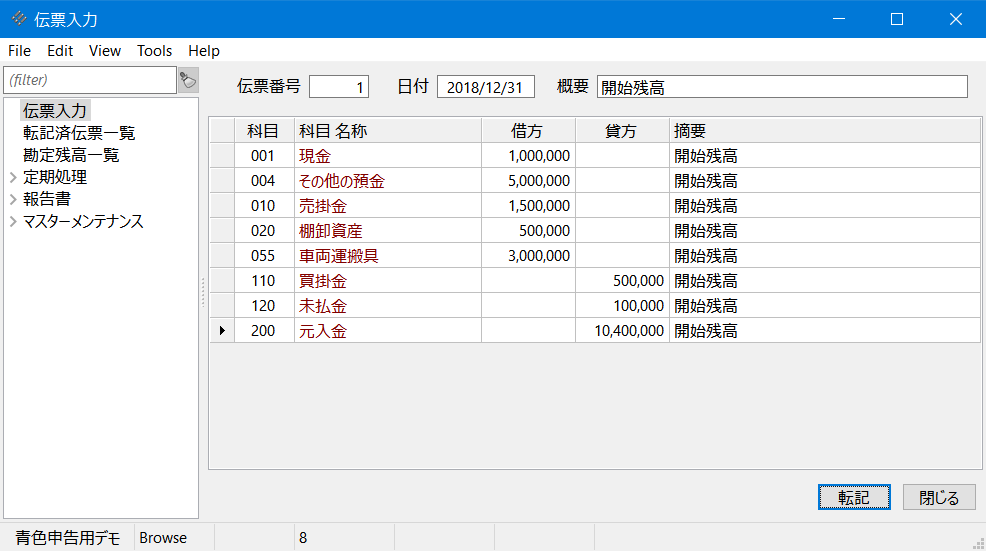Click the 日付 date field
This screenshot has height=551, width=986.
[x=485, y=87]
